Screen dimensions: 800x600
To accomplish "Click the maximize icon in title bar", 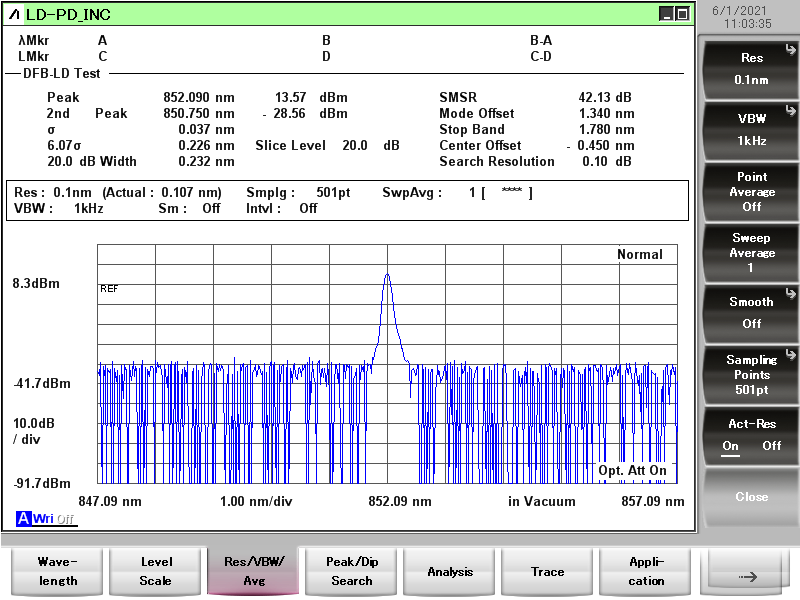I will [x=682, y=14].
